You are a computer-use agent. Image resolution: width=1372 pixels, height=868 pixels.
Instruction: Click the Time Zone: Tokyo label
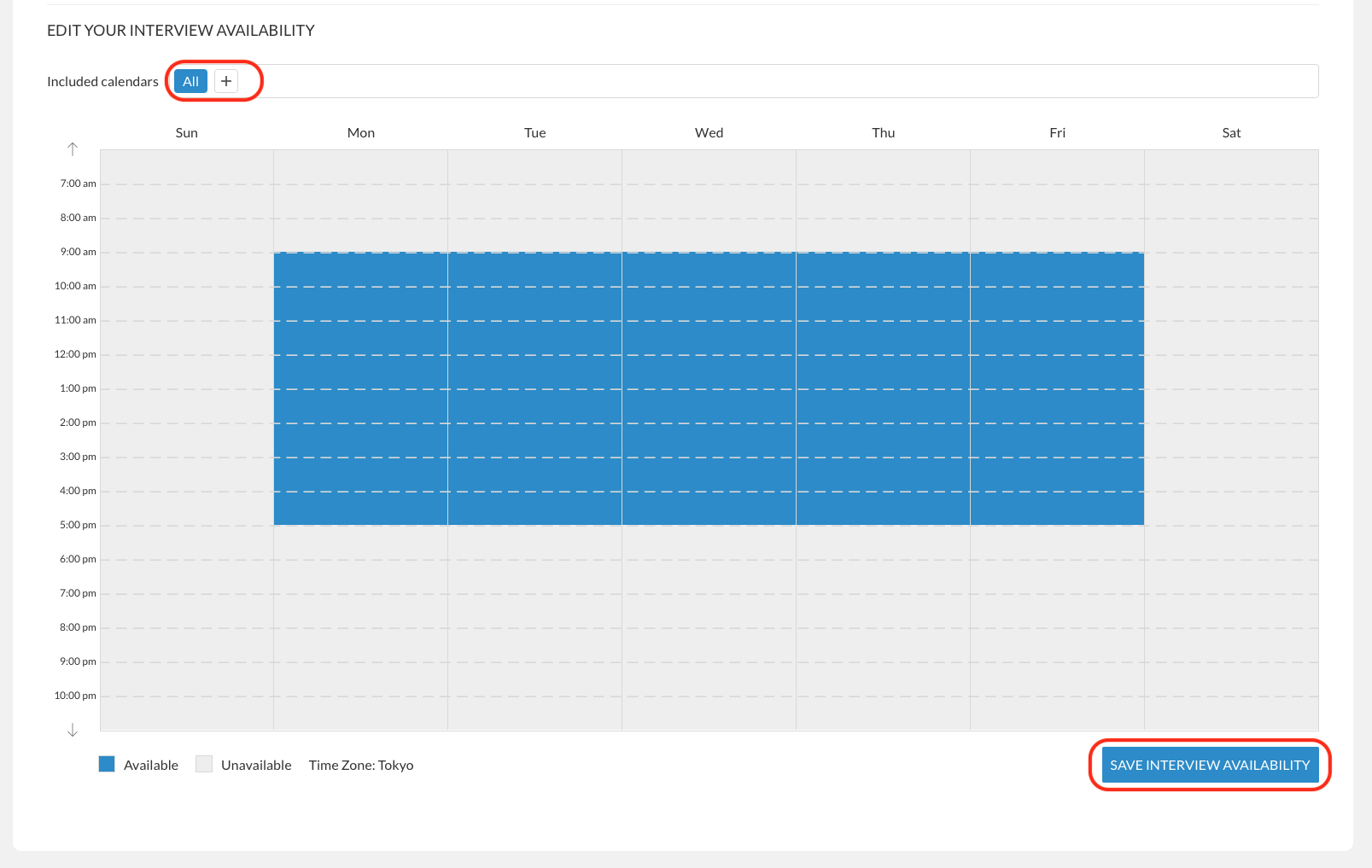(x=361, y=765)
